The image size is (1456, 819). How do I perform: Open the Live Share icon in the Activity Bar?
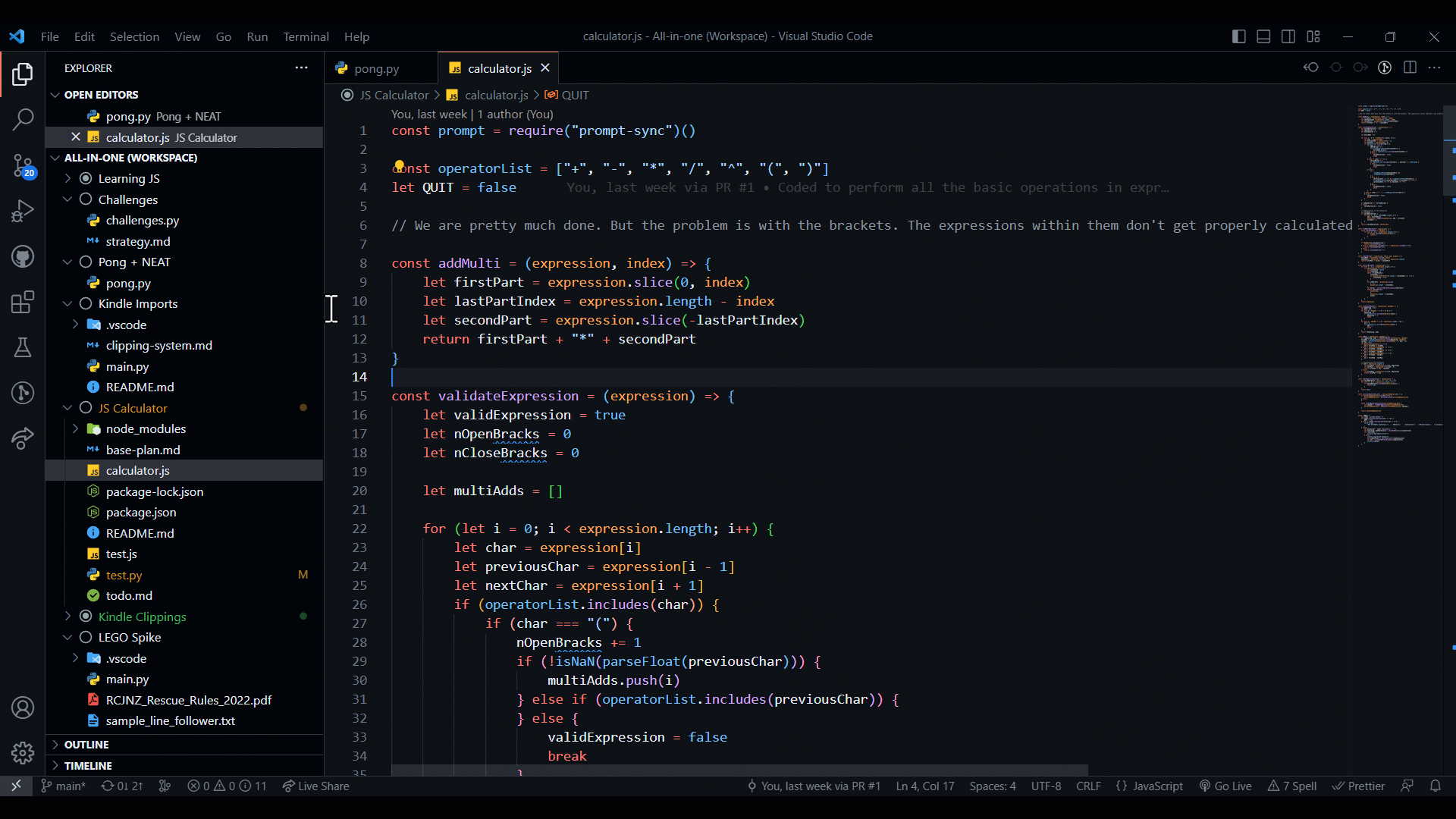(x=23, y=438)
